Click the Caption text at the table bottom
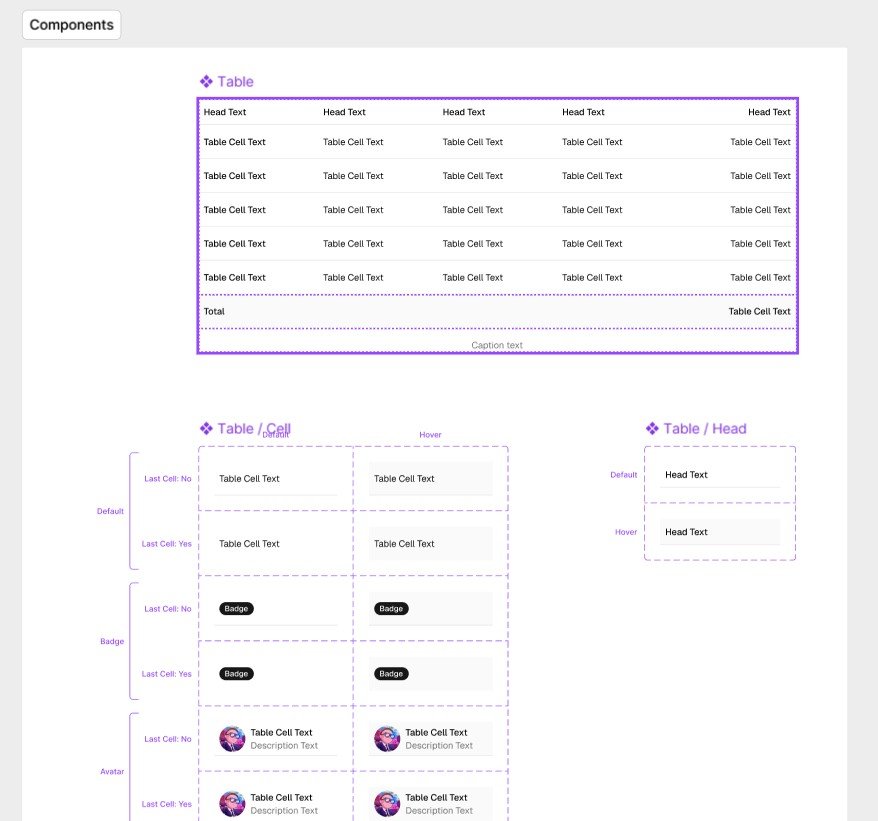 [x=497, y=345]
